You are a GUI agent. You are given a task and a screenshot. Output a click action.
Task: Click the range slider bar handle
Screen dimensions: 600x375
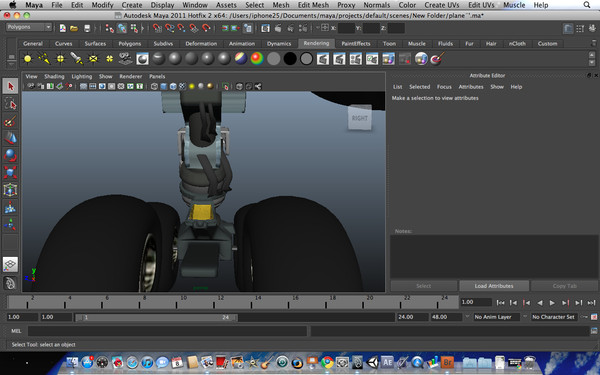click(x=156, y=317)
